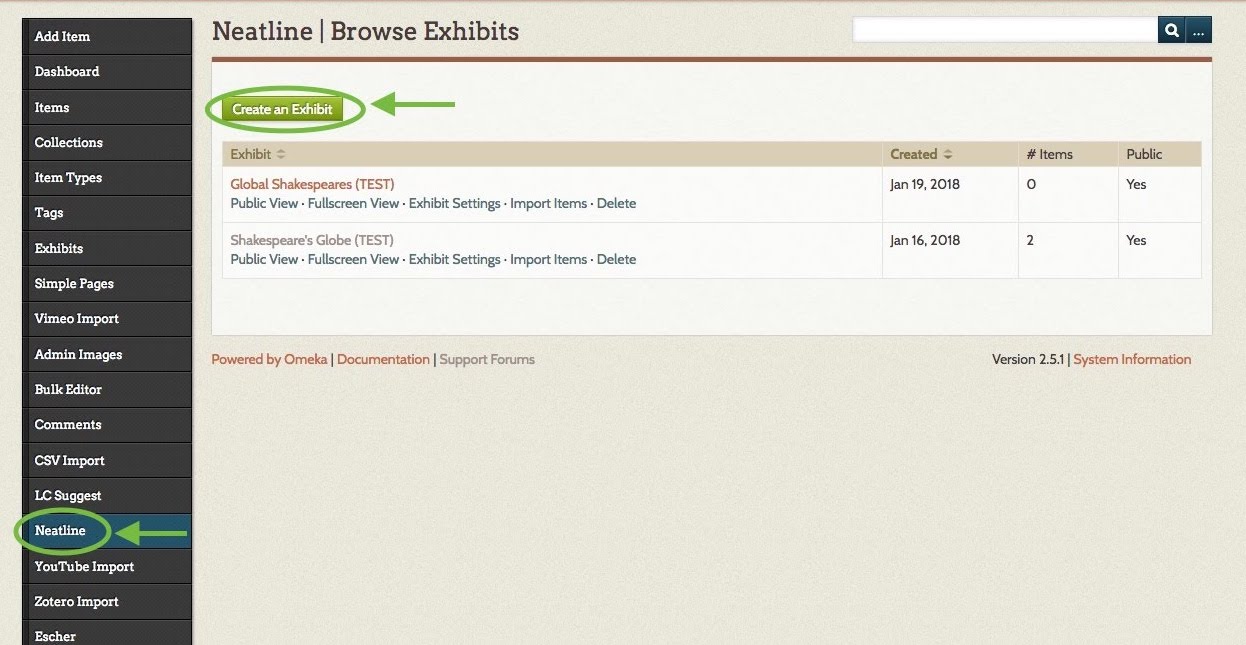Open Tags in the sidebar
Screen dimensions: 1246x645
click(107, 212)
